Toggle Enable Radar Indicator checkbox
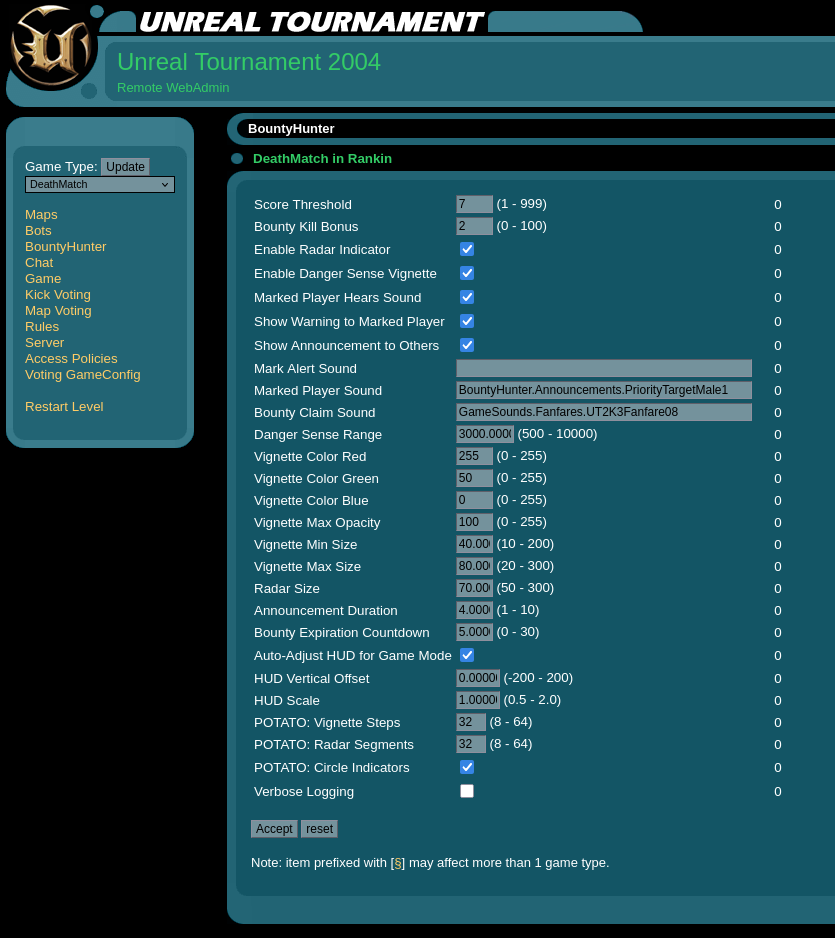This screenshot has width=835, height=938. (467, 249)
